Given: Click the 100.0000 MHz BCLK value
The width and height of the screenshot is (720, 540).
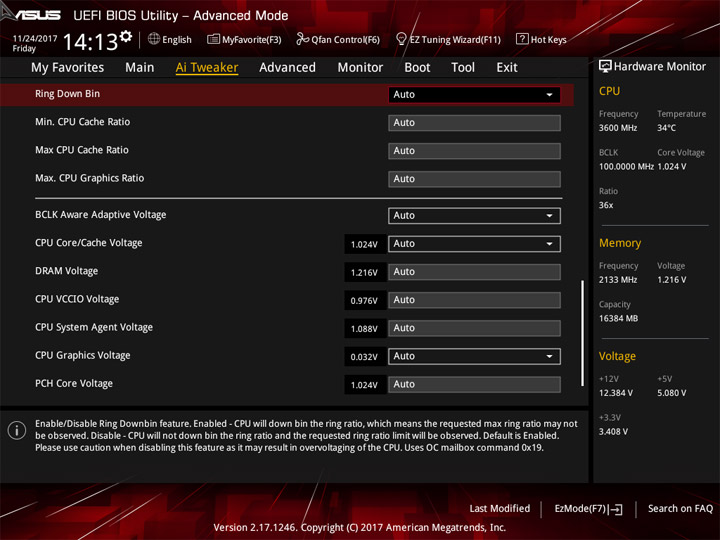Looking at the screenshot, I should 626,167.
